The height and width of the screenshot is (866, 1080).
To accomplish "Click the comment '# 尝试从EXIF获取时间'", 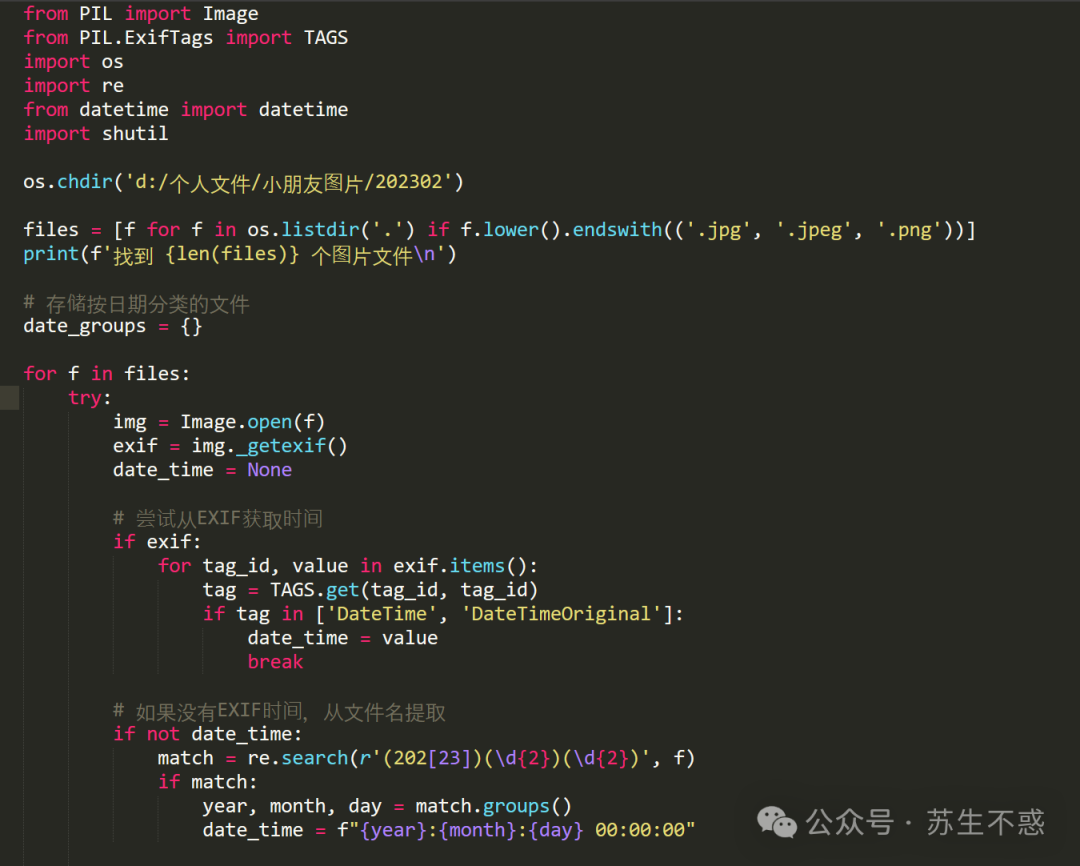I will tap(218, 518).
